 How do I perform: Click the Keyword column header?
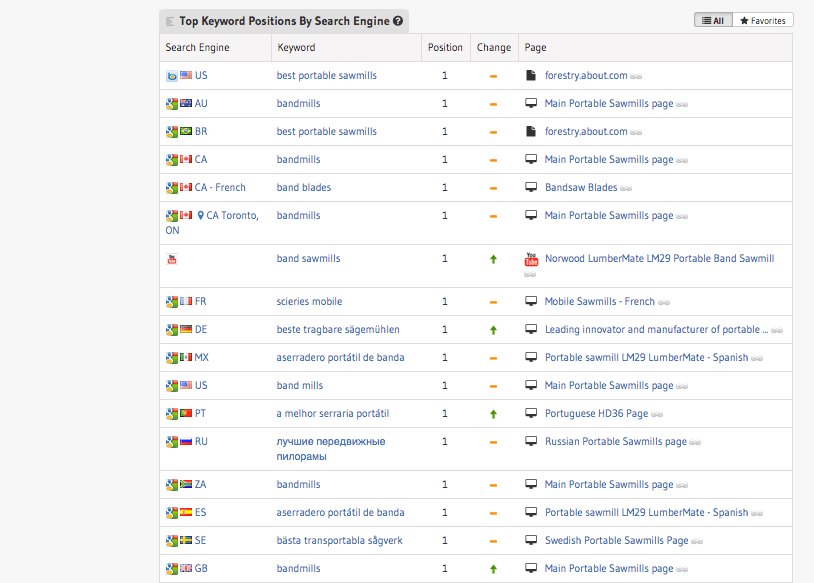[296, 48]
